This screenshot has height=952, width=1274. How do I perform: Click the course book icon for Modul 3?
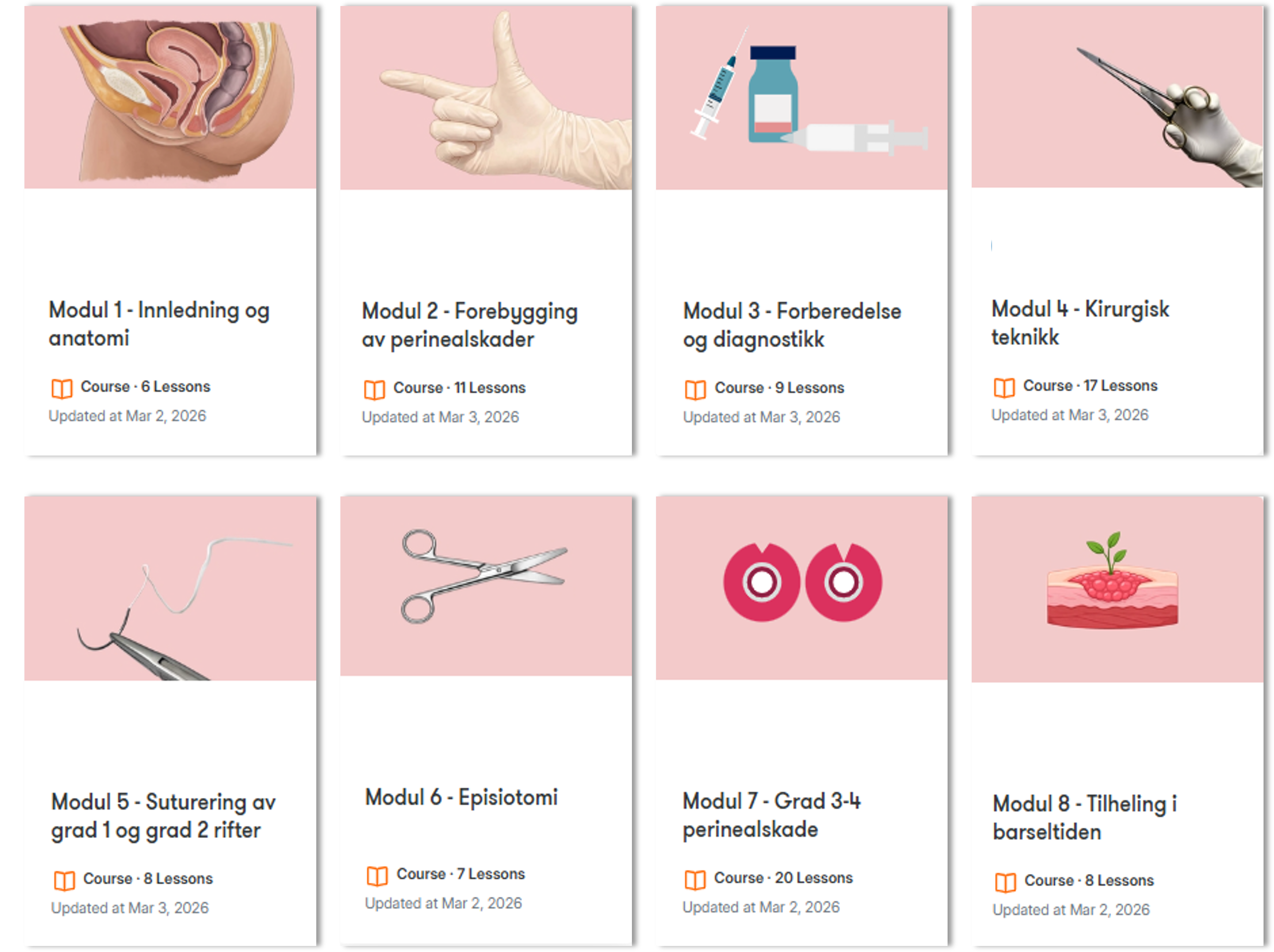click(x=695, y=390)
